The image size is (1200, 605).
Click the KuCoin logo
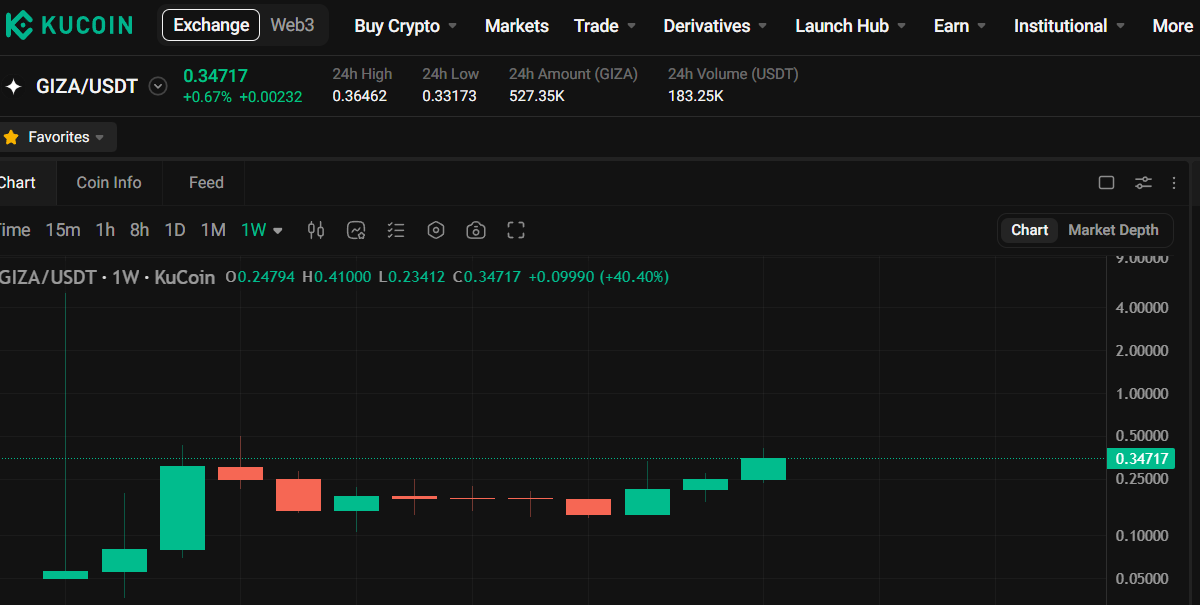70,25
